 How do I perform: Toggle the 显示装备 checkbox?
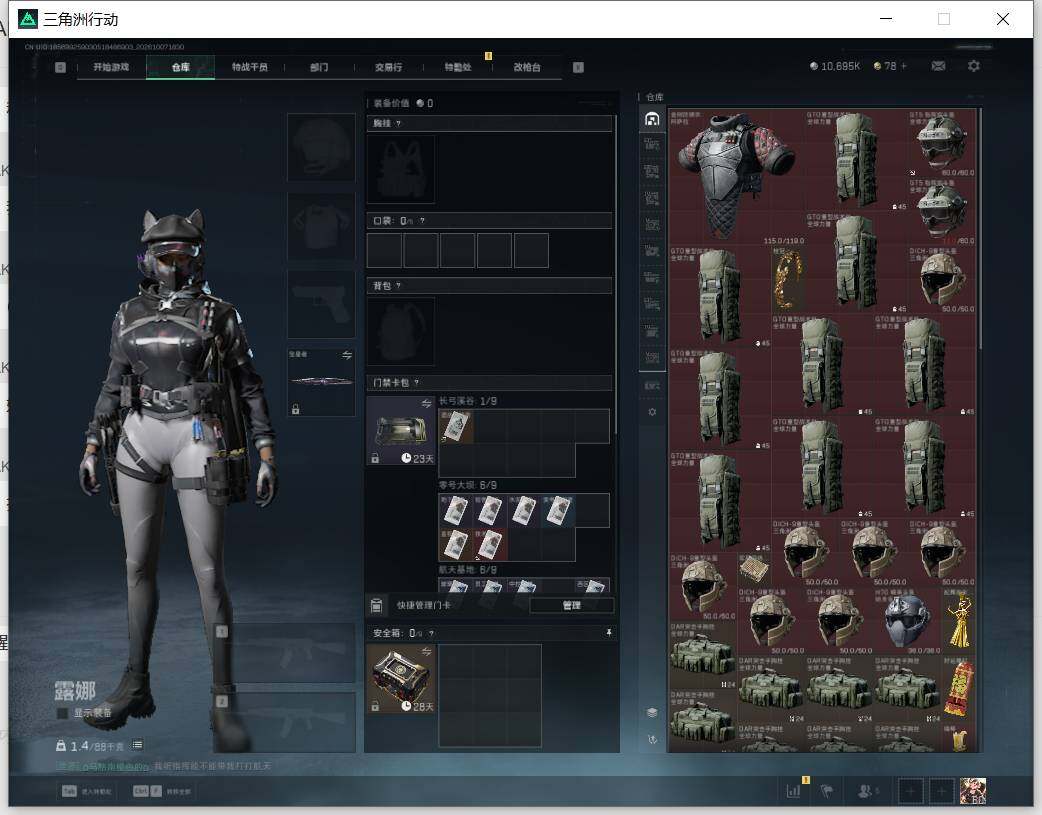coord(62,713)
